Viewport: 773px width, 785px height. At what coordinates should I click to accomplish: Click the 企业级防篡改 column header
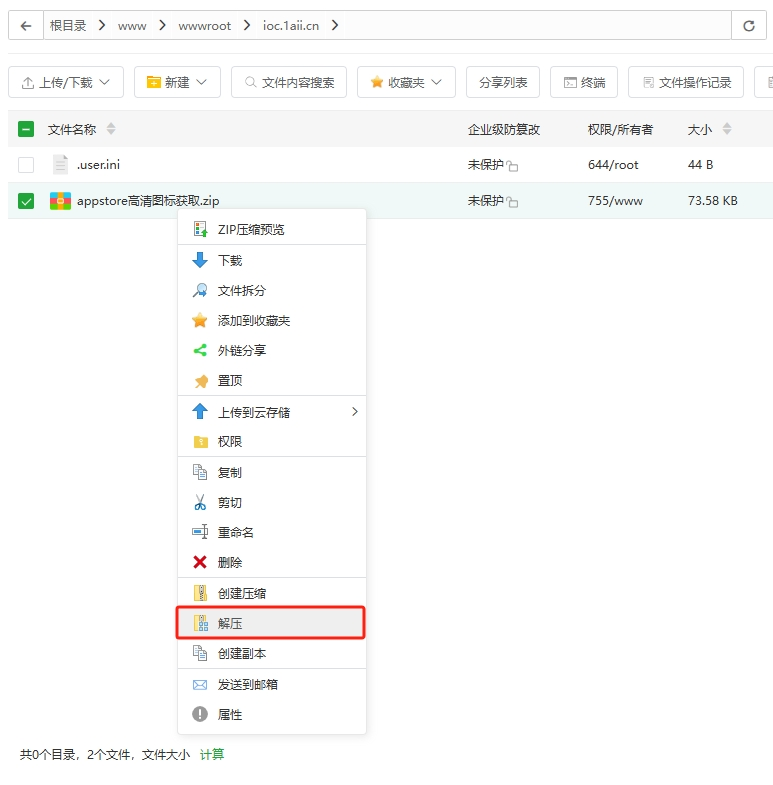click(x=504, y=130)
